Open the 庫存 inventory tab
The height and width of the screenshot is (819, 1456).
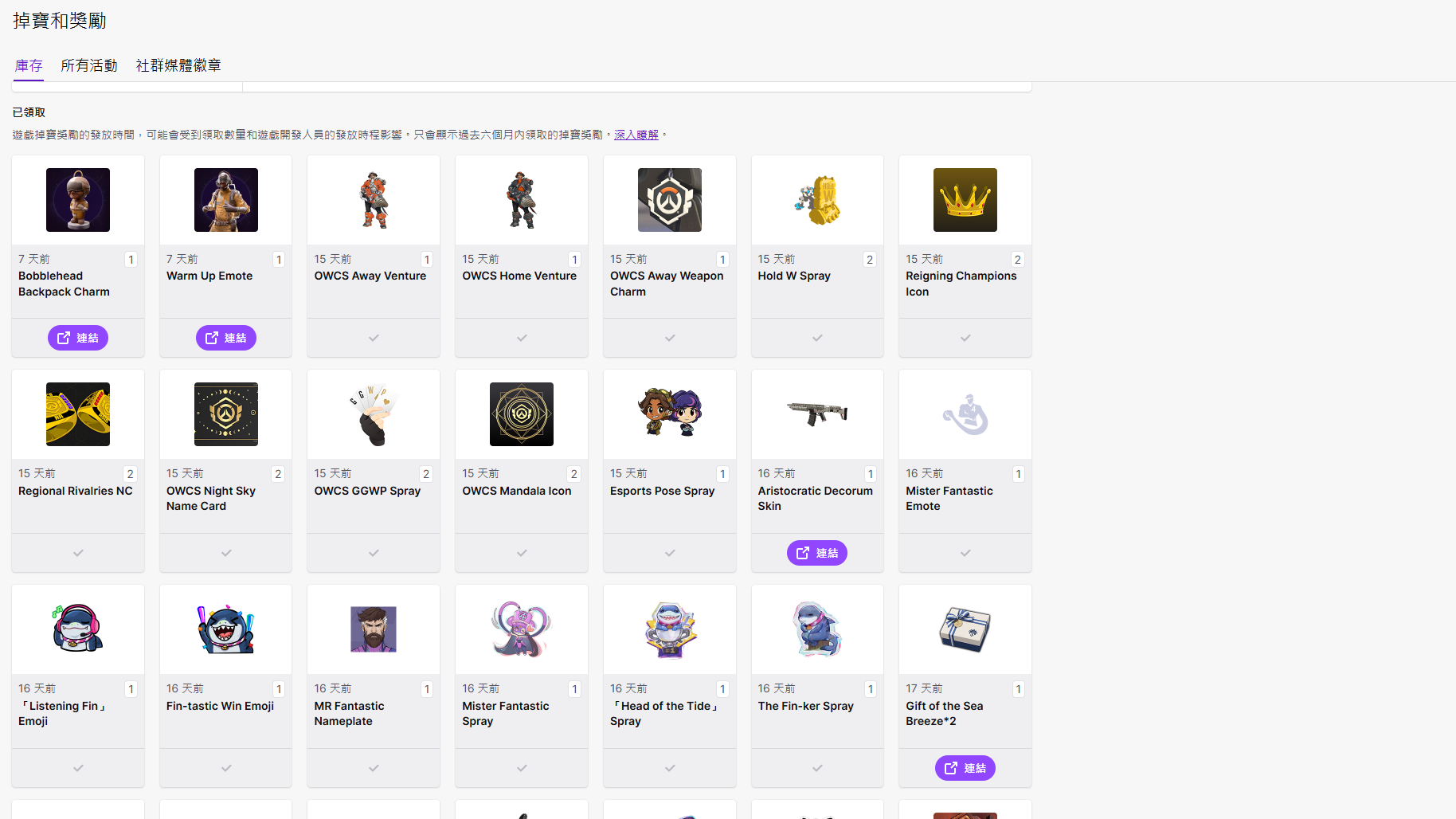pos(29,65)
